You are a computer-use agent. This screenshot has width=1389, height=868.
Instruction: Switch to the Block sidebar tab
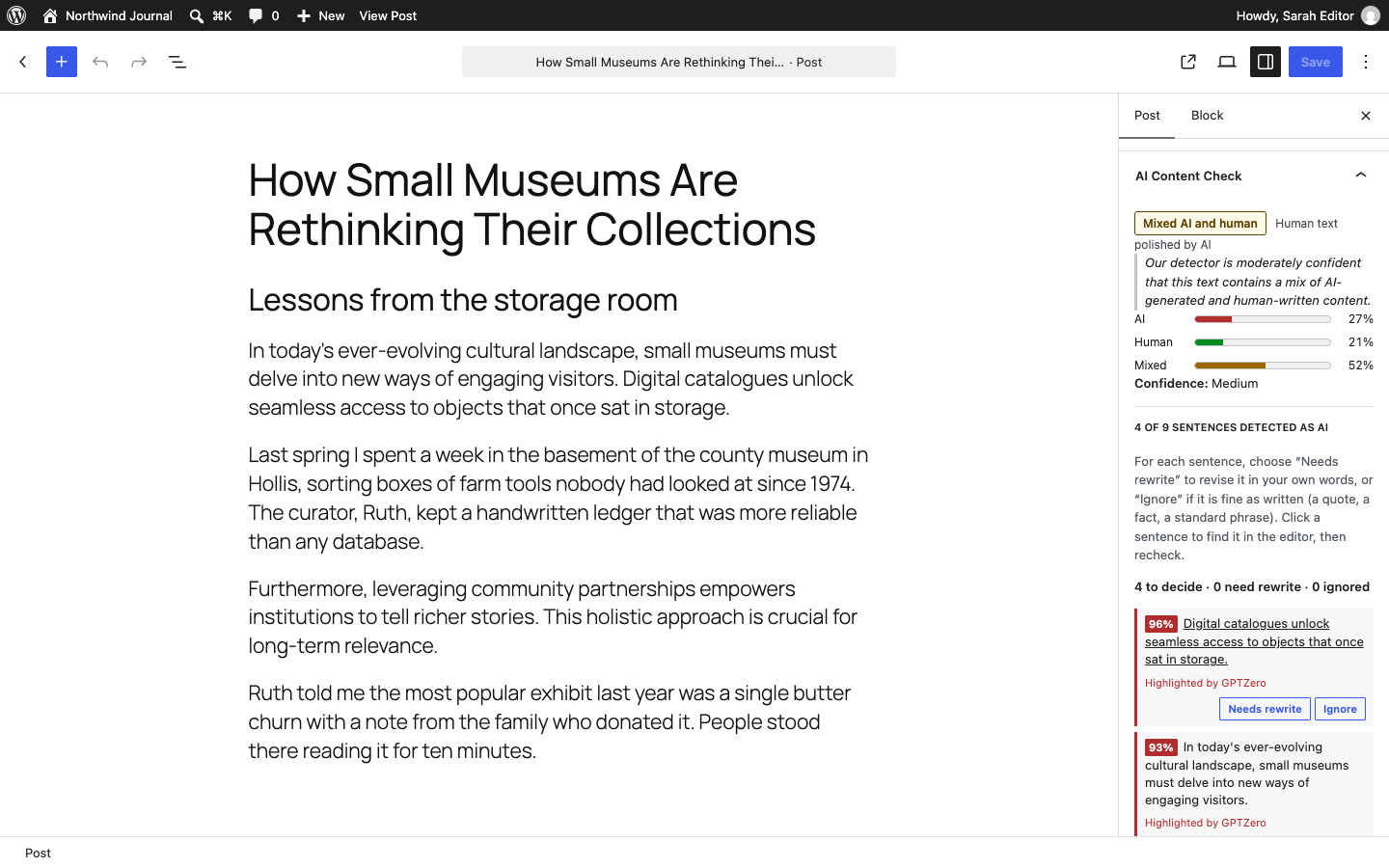pyautogui.click(x=1207, y=116)
